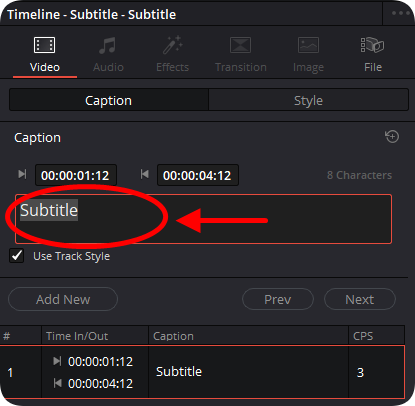Open the Video inspector tab

pos(45,54)
